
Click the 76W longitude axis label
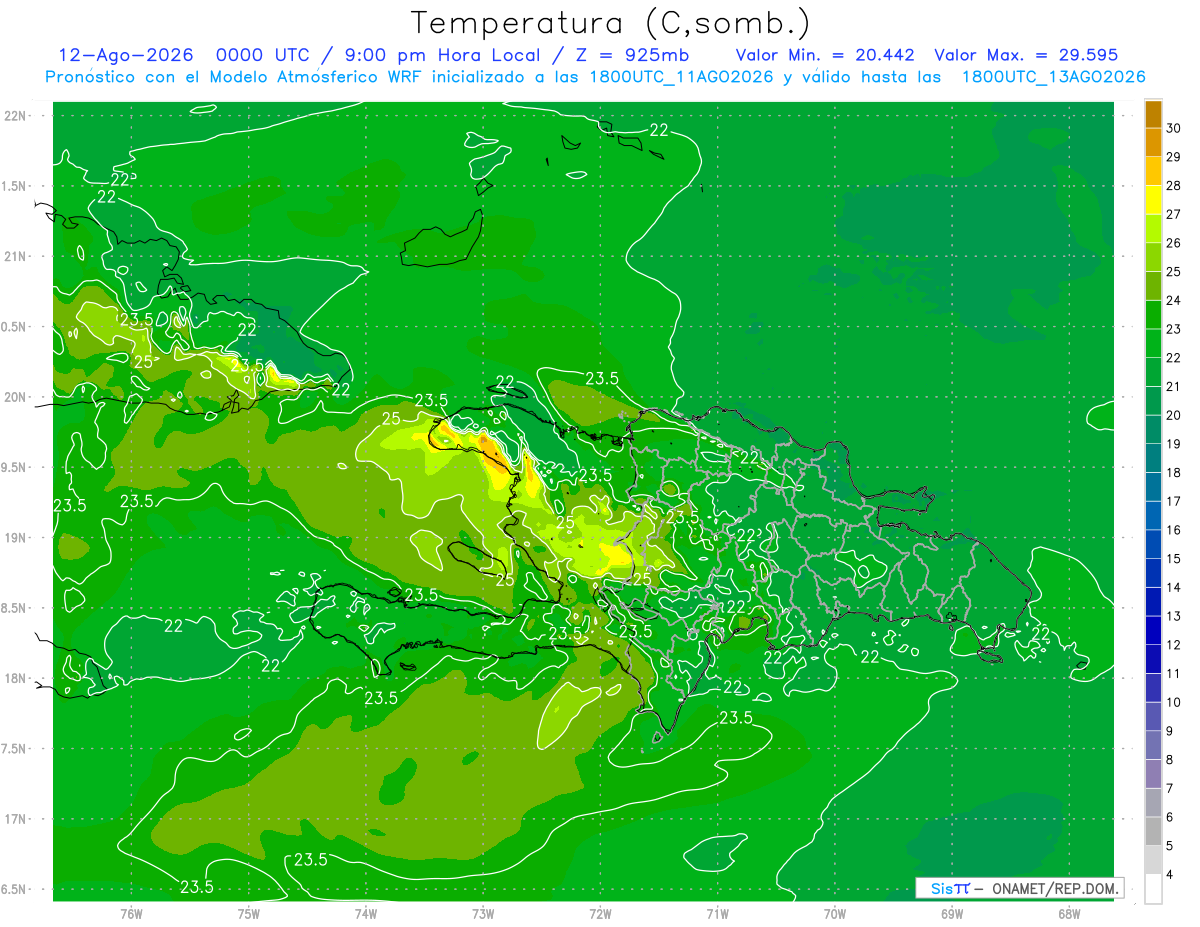[131, 914]
